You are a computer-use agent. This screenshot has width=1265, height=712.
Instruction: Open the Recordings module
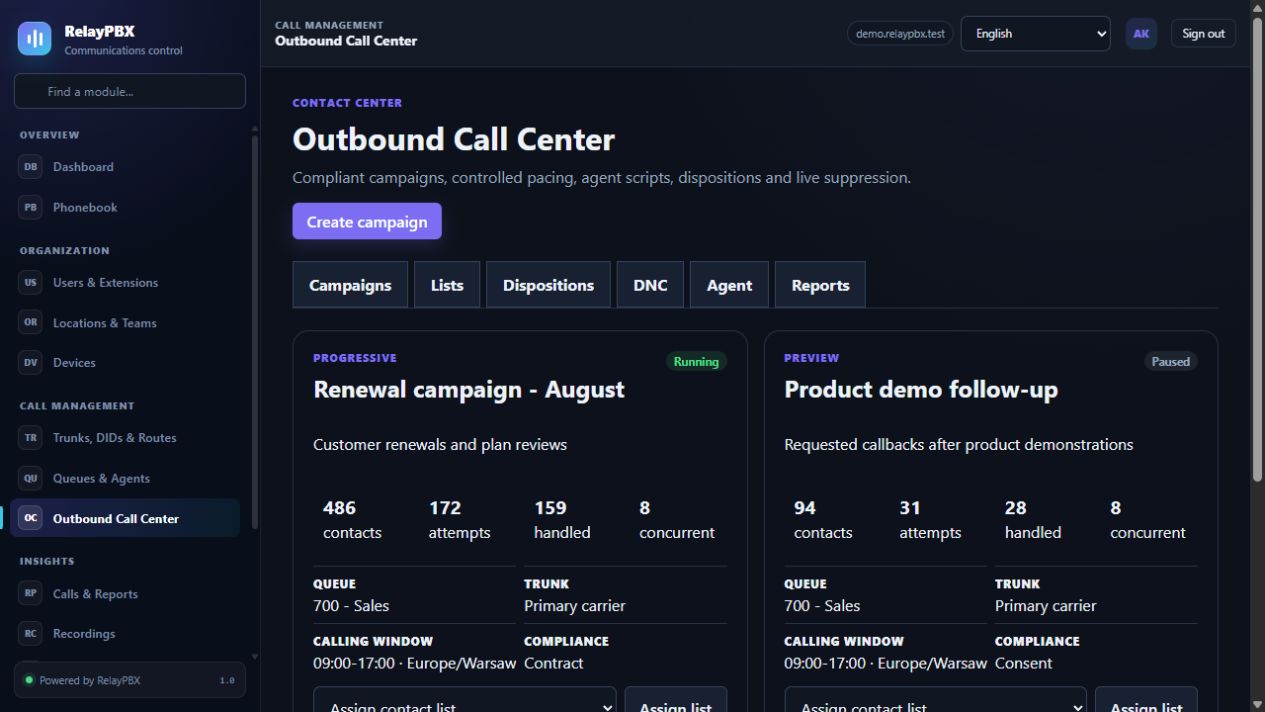(125, 634)
